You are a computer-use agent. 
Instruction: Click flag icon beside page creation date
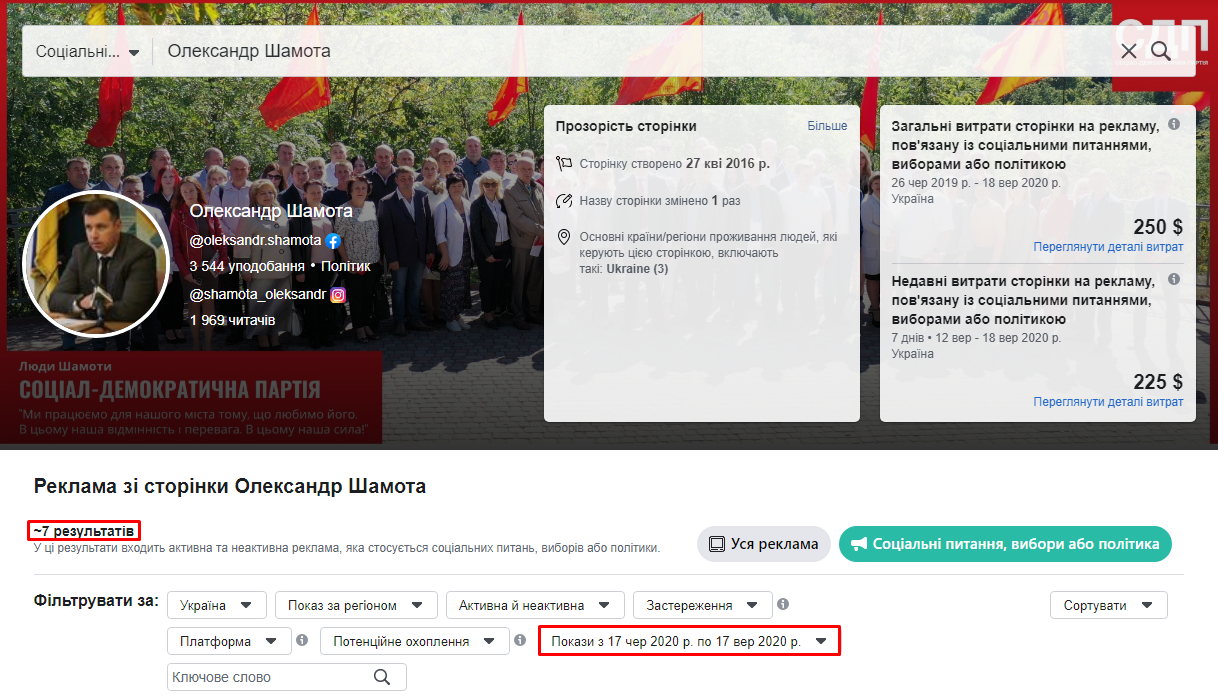pos(565,163)
